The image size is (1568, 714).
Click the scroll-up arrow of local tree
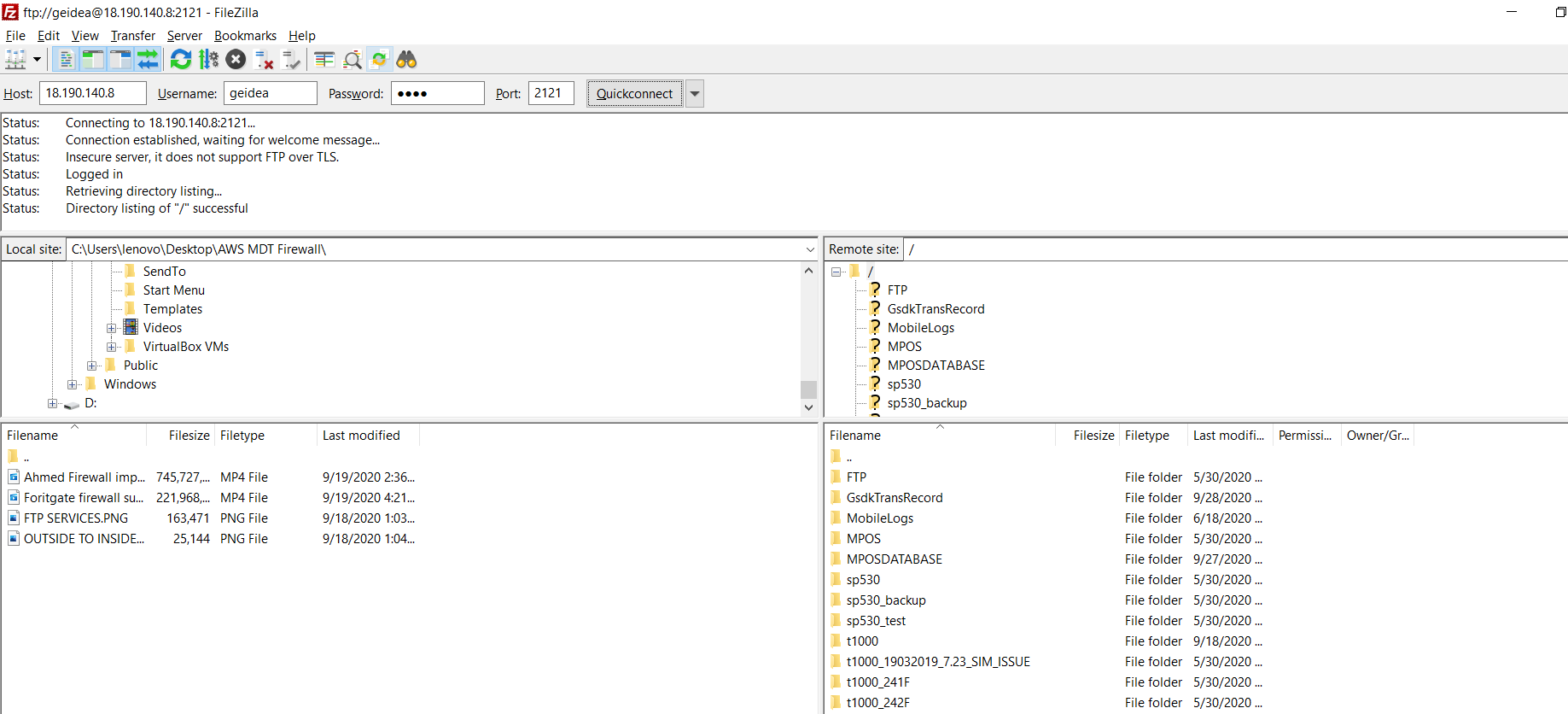pos(808,271)
